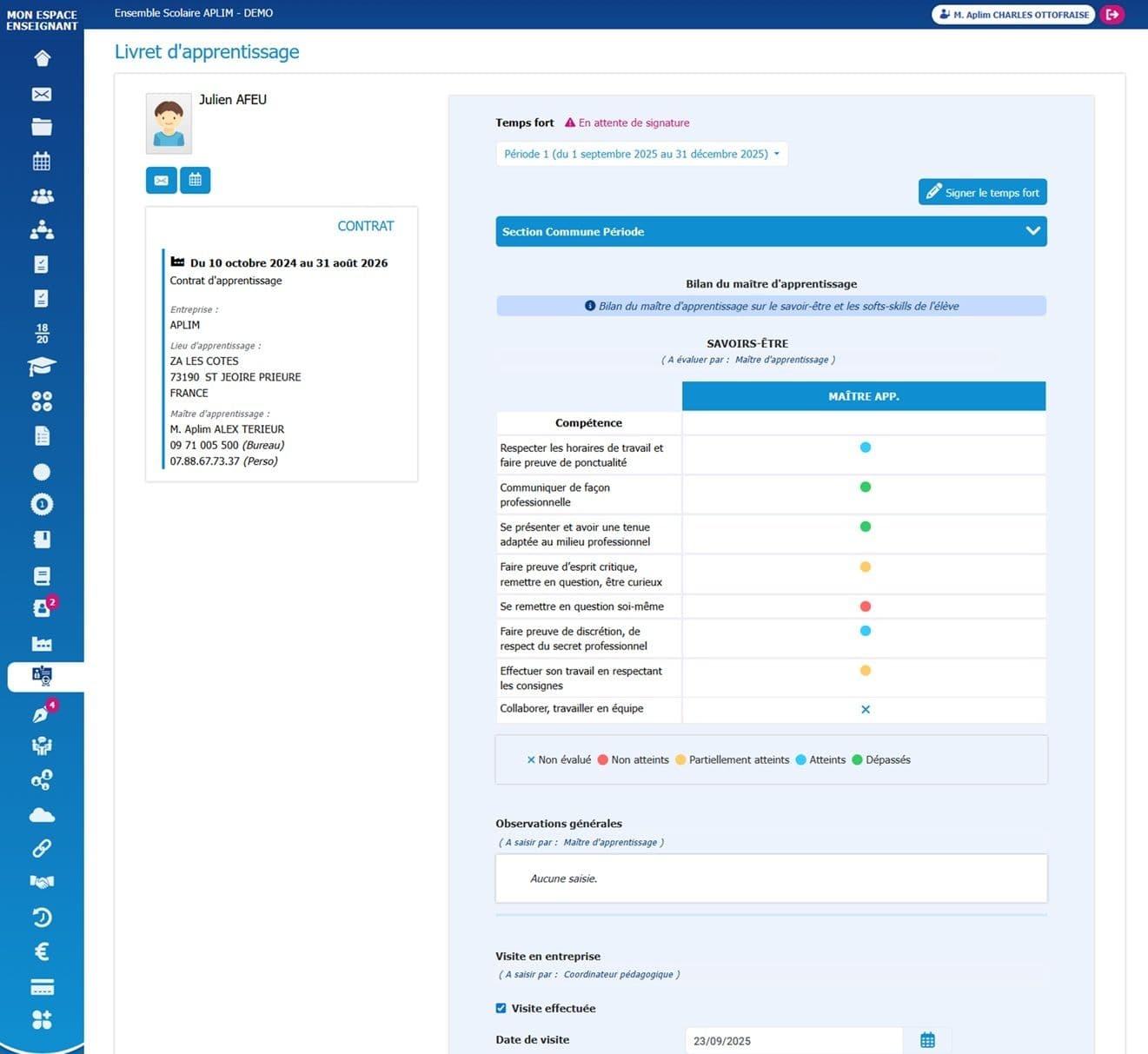Open the graduation cap sidebar icon

click(x=42, y=367)
